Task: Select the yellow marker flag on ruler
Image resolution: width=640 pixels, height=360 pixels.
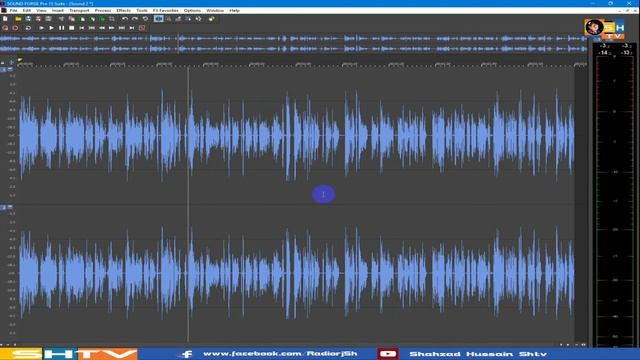Action: [x=20, y=60]
